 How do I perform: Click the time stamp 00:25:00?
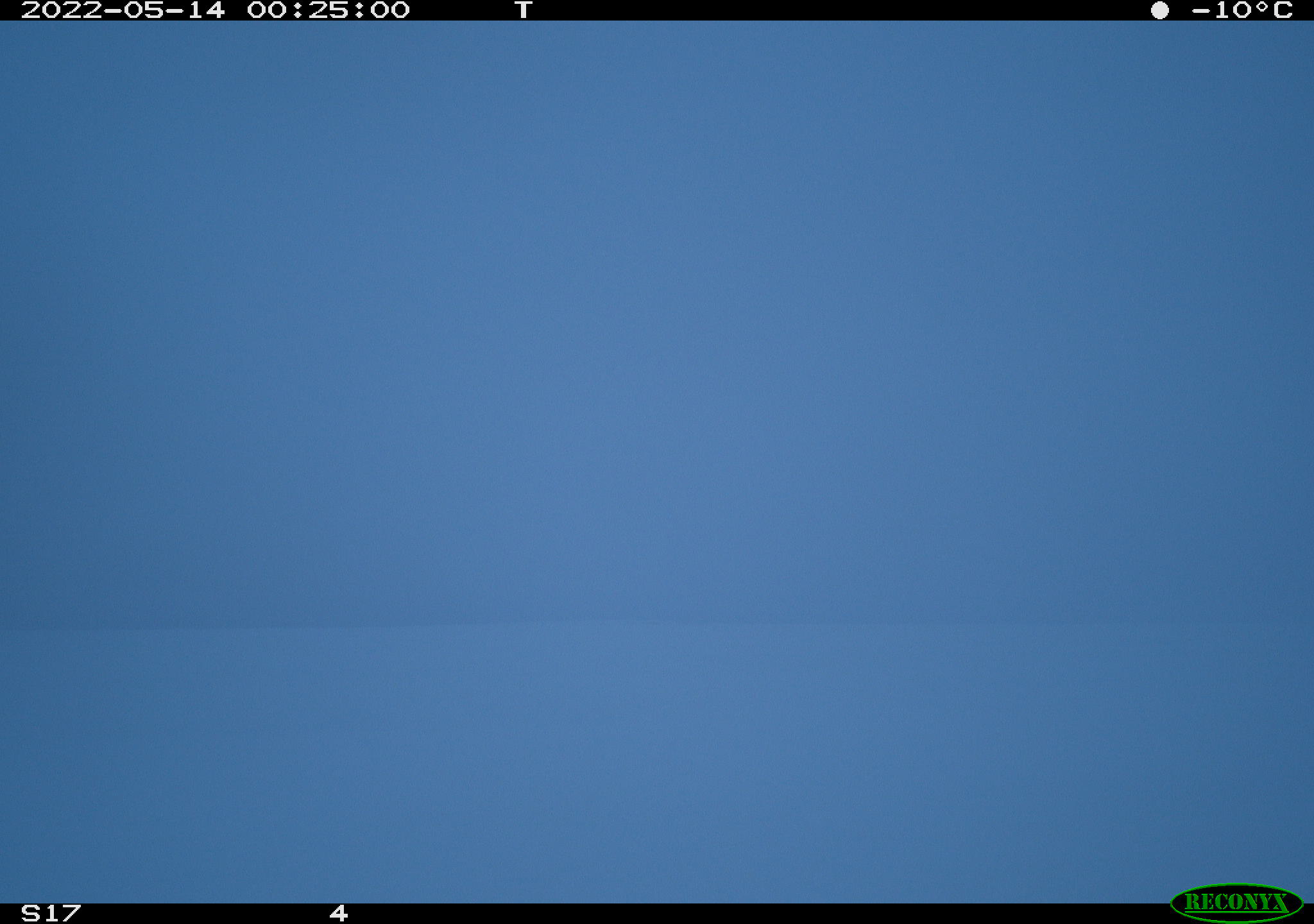click(328, 10)
